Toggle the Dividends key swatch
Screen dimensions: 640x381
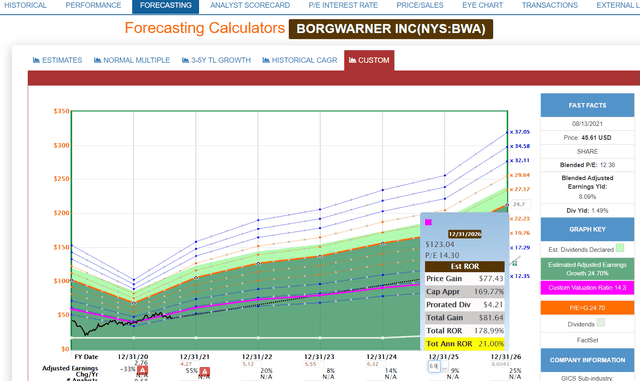coord(600,323)
